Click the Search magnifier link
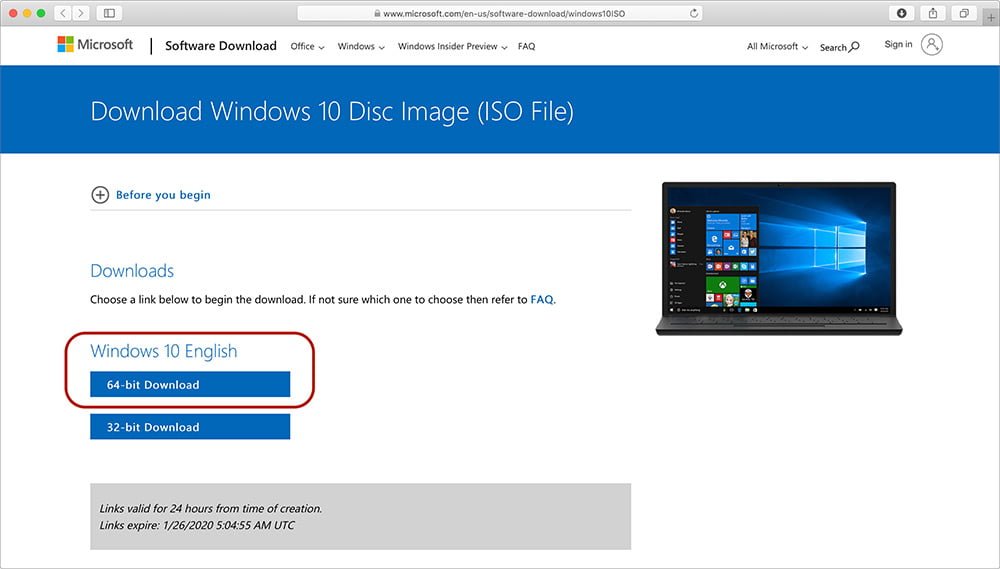Image resolution: width=1000 pixels, height=569 pixels. [839, 47]
